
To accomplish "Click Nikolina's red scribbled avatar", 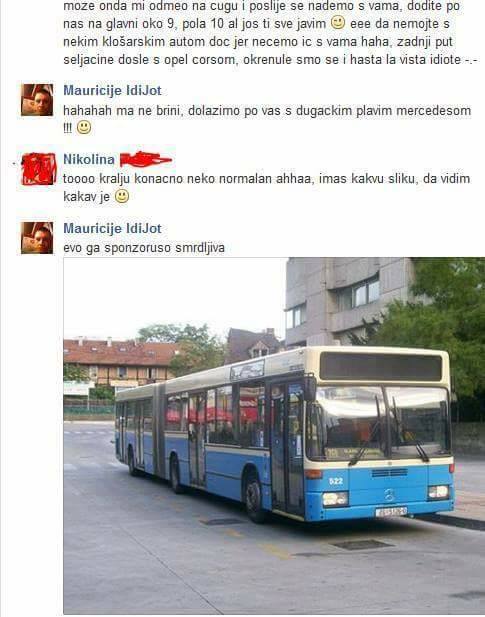I will [x=39, y=169].
